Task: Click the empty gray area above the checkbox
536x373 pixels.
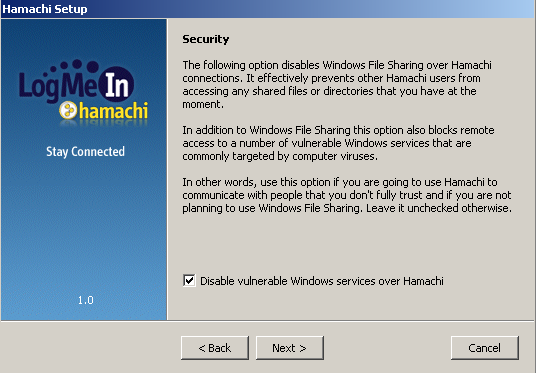Action: click(347, 244)
